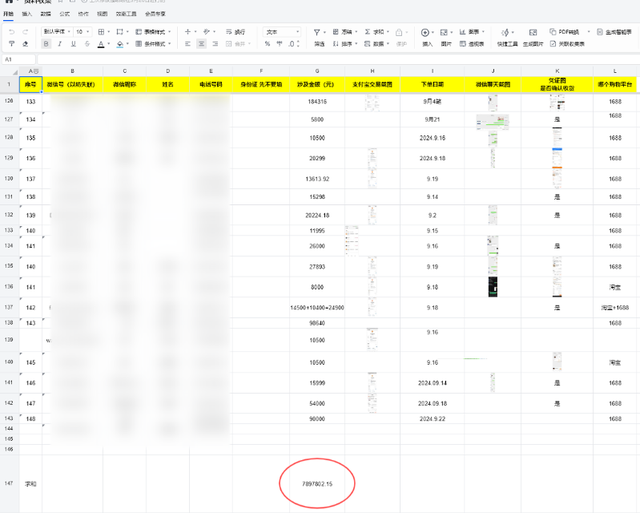
Task: Click the 图表 chart icon
Action: [463, 32]
